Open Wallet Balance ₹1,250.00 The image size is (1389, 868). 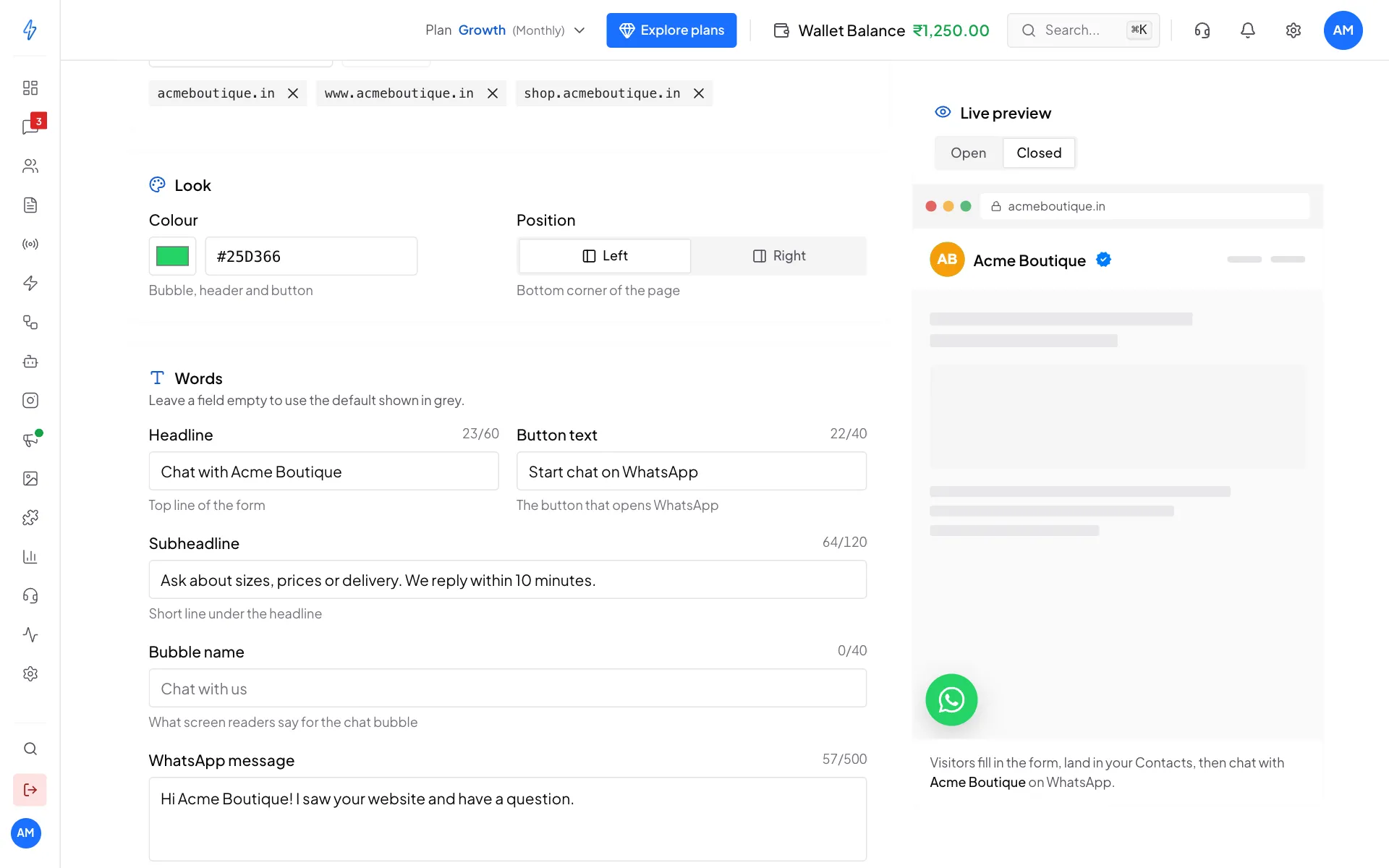(881, 30)
